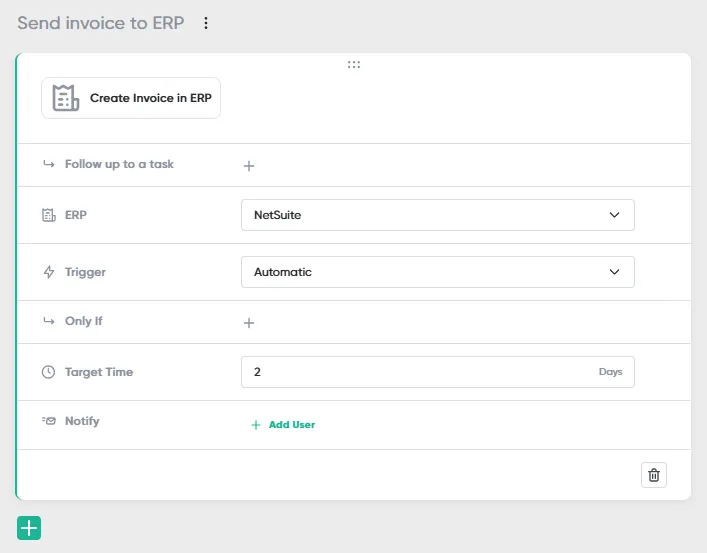Click the ERP row invoice icon
The height and width of the screenshot is (553, 707).
pos(49,215)
